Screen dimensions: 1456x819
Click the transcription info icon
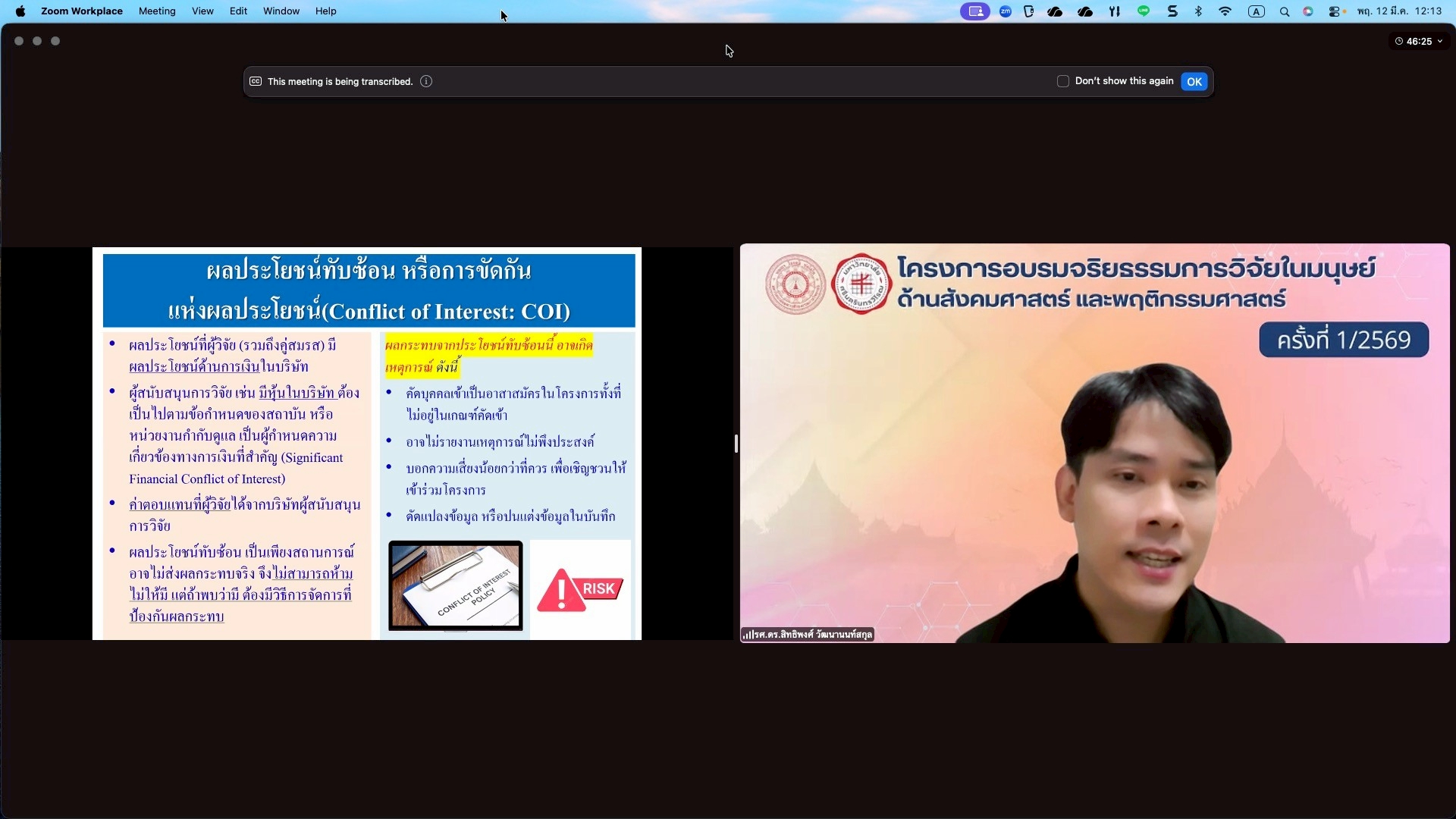pyautogui.click(x=426, y=81)
